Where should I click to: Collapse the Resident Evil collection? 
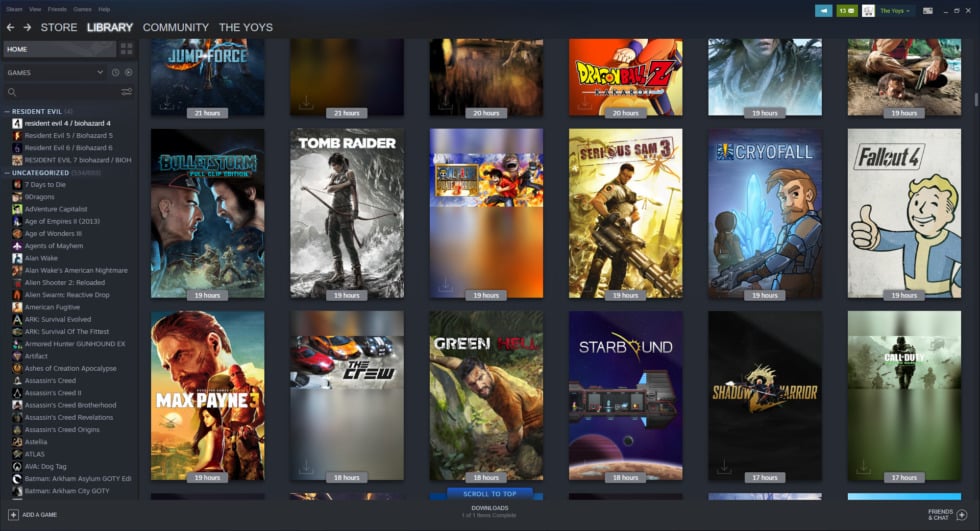click(6, 111)
